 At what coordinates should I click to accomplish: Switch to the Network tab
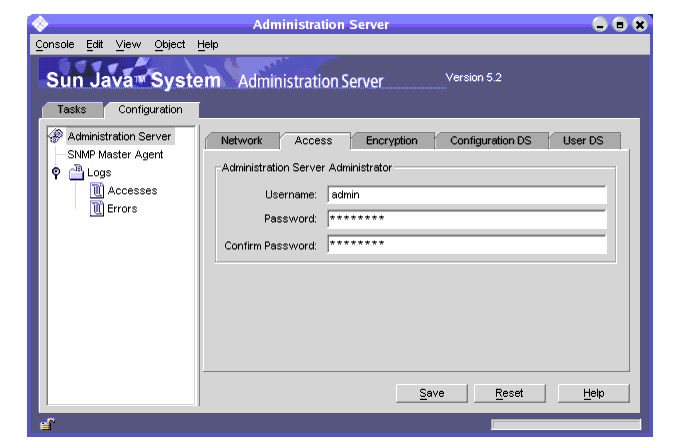[242, 140]
